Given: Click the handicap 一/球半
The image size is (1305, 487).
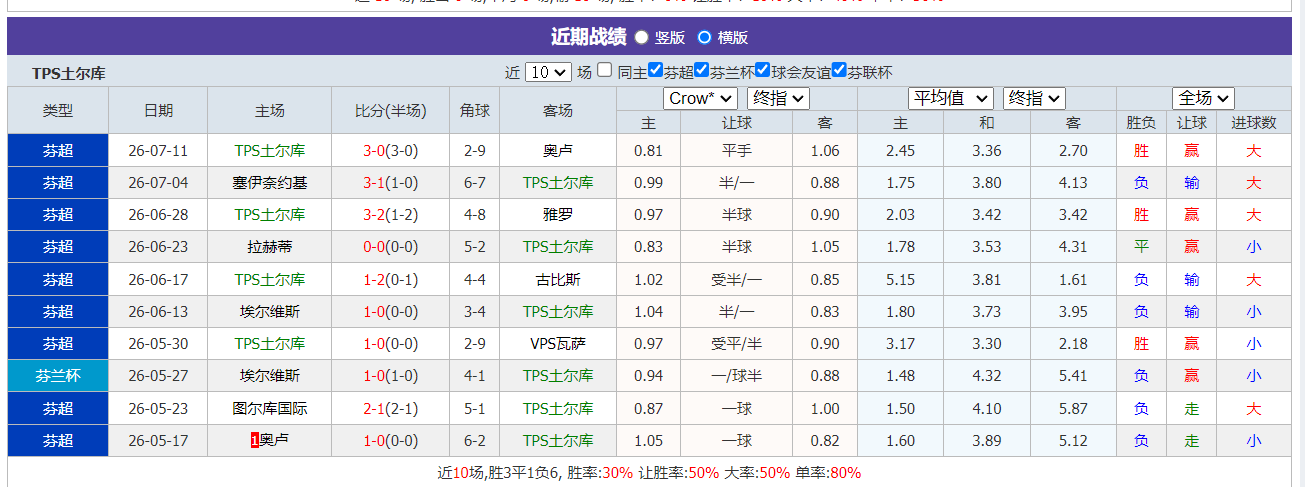Looking at the screenshot, I should [x=736, y=376].
